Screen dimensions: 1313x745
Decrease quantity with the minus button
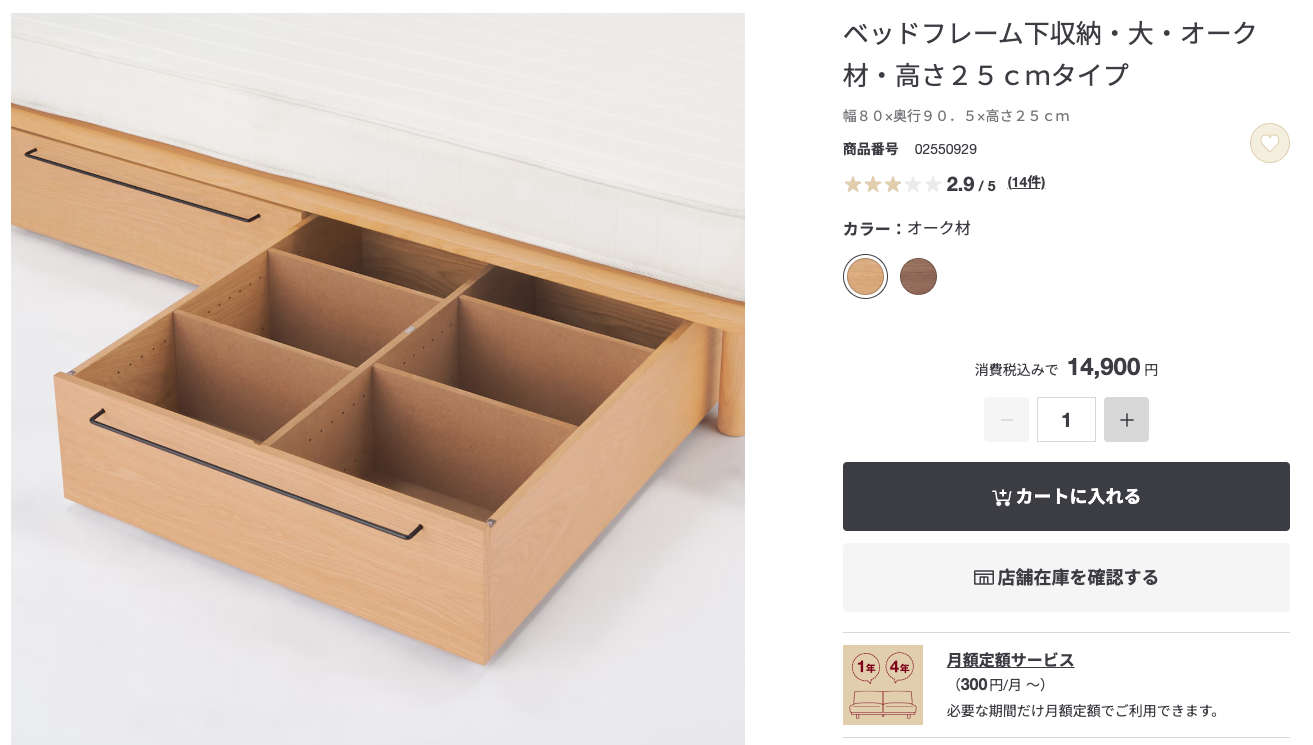click(x=1006, y=420)
